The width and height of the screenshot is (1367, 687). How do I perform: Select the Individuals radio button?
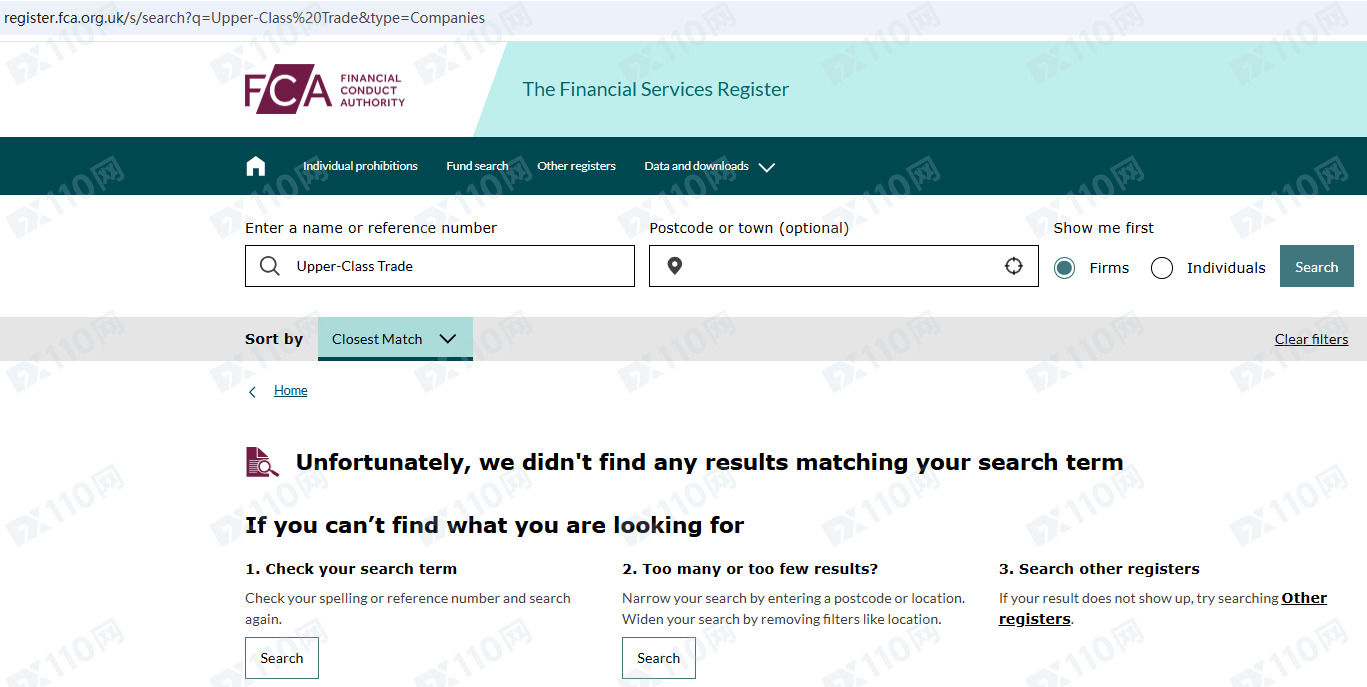click(x=1162, y=268)
